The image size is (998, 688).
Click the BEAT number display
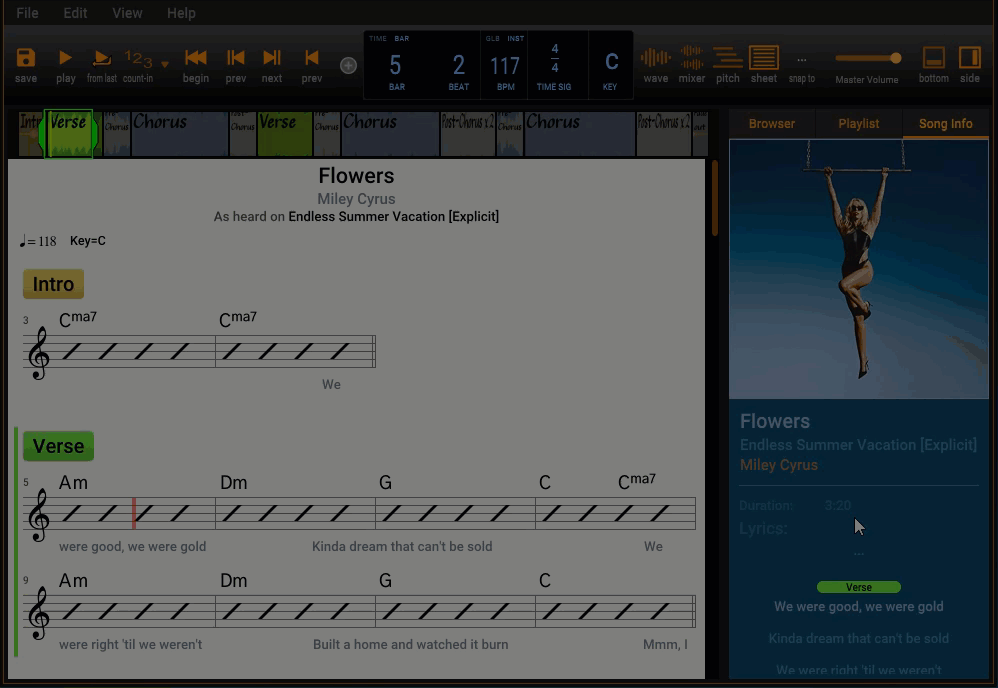pos(458,66)
